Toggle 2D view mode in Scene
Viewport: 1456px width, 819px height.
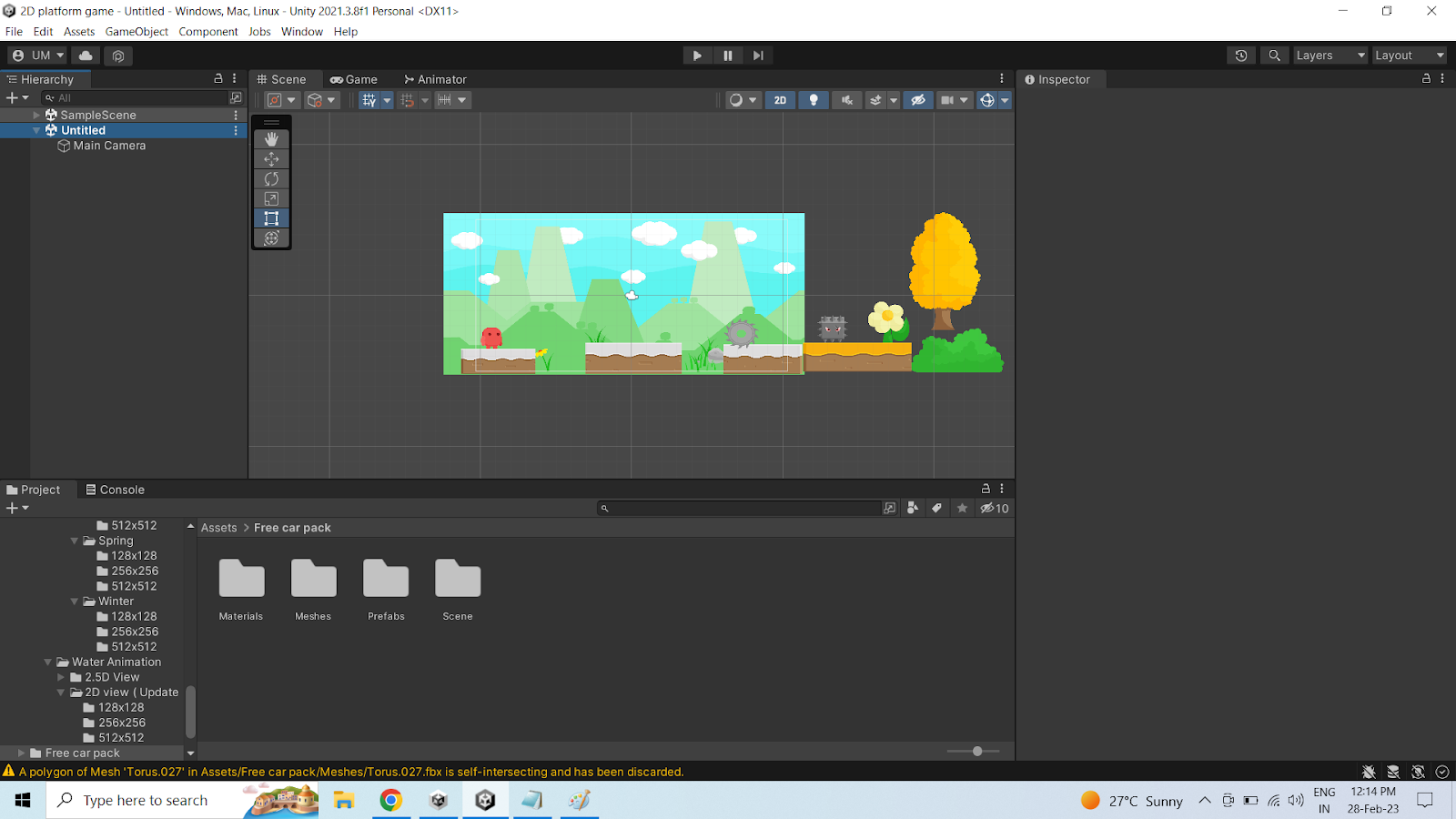coord(780,100)
